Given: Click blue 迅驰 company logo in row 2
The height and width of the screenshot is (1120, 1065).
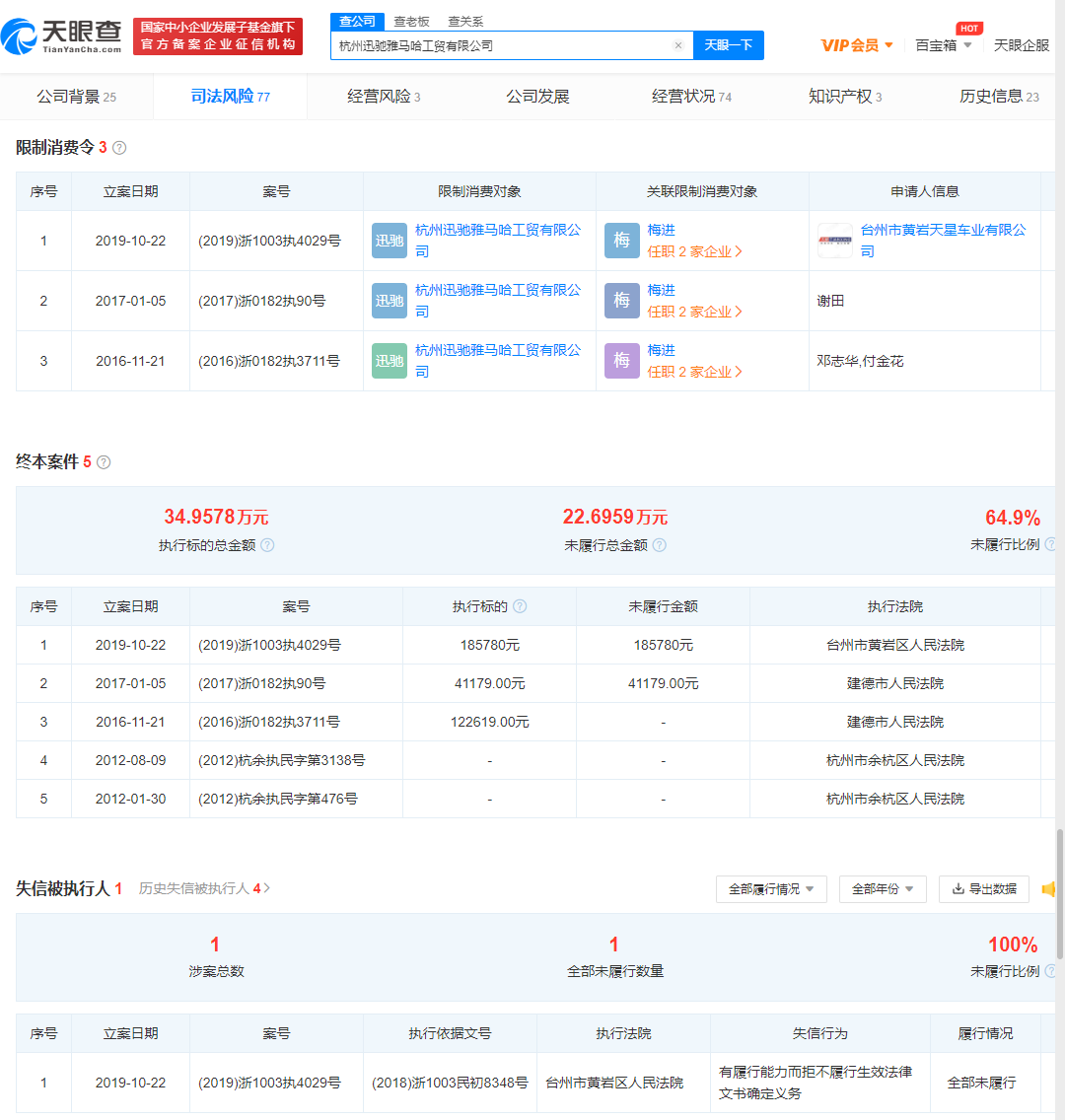Looking at the screenshot, I should tap(390, 301).
